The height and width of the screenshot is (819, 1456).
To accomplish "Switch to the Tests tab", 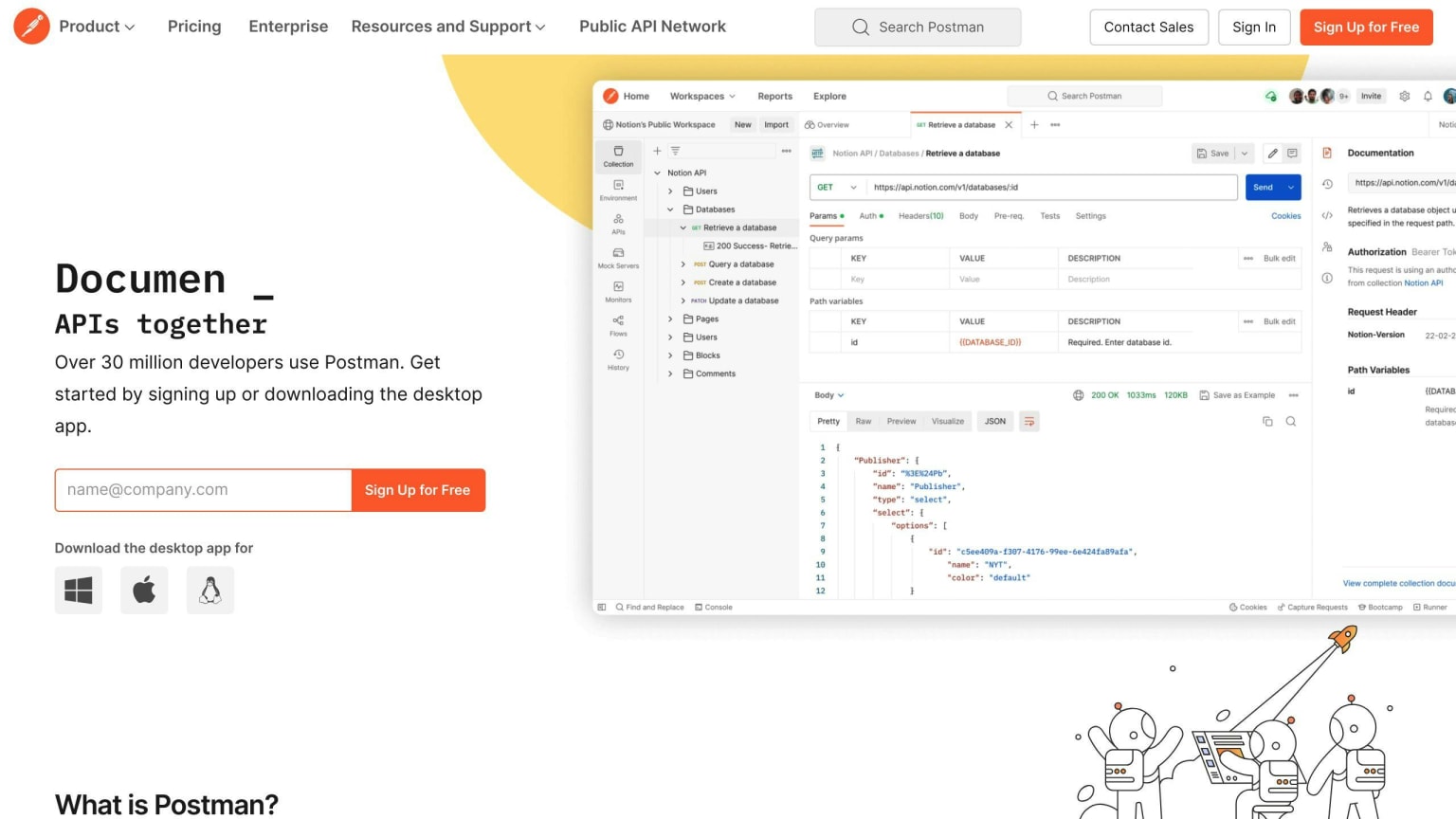I will pos(1049,216).
